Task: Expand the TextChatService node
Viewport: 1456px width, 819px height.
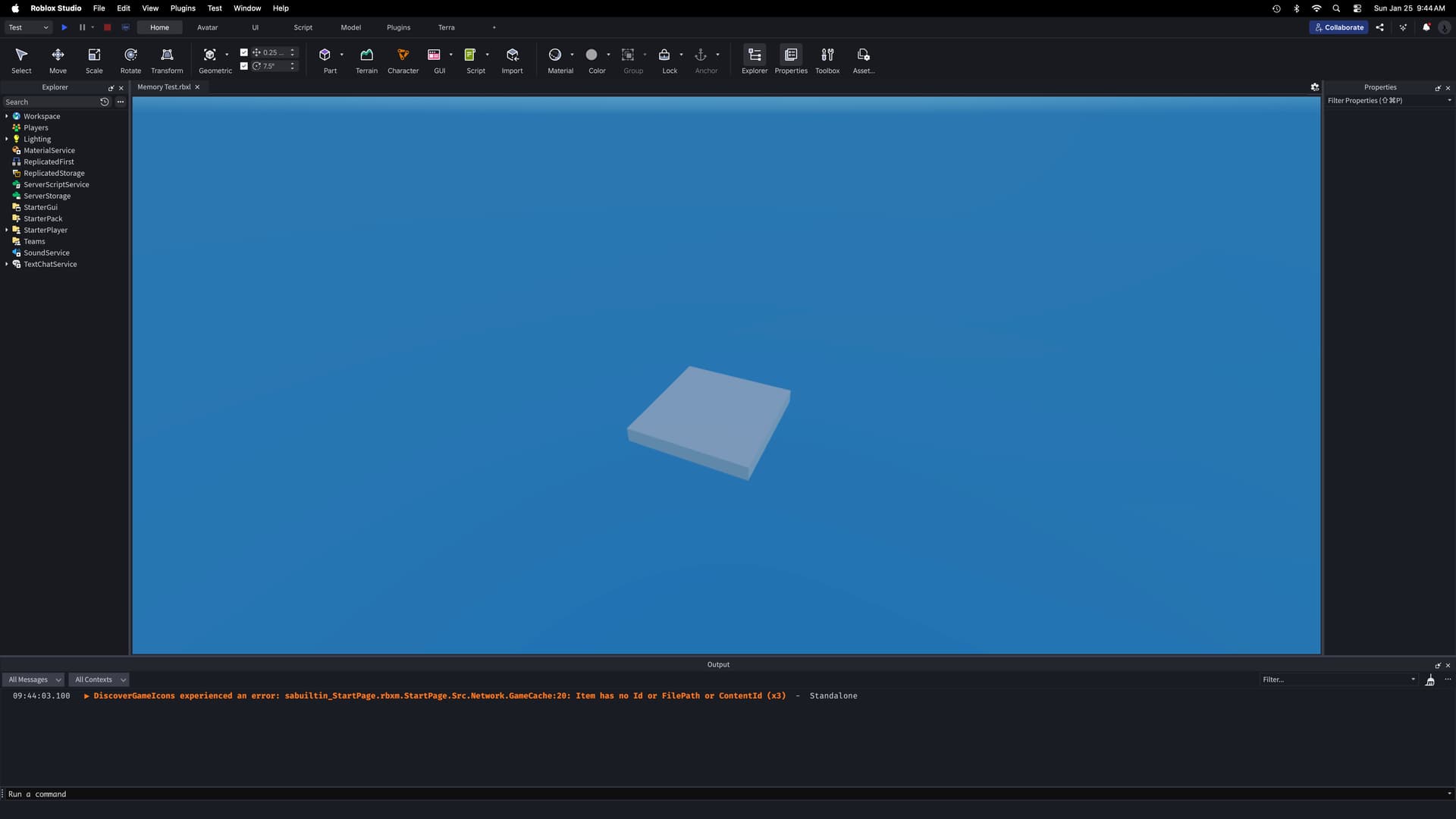Action: [7, 264]
